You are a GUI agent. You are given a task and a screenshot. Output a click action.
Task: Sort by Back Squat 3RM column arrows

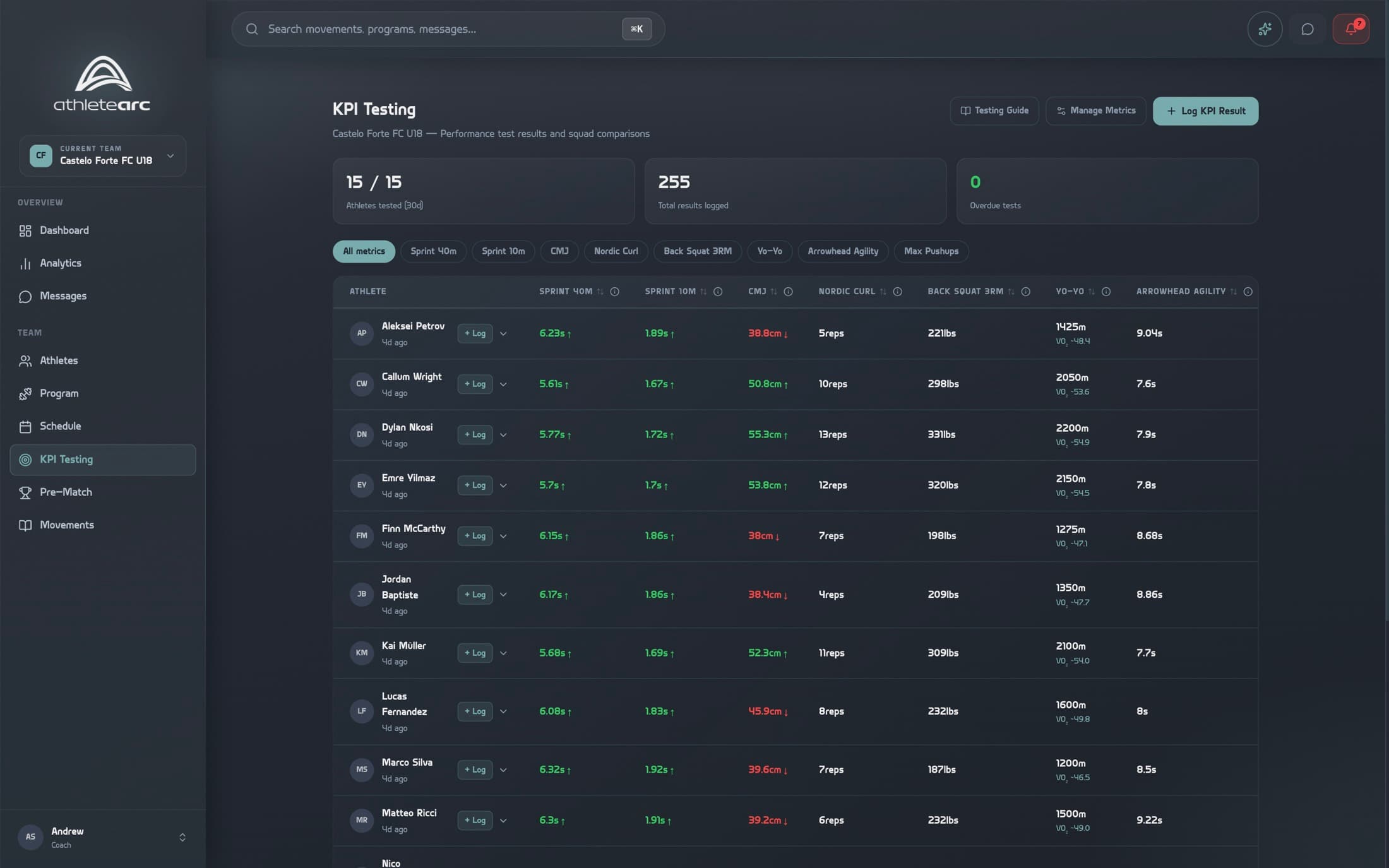pyautogui.click(x=1011, y=292)
